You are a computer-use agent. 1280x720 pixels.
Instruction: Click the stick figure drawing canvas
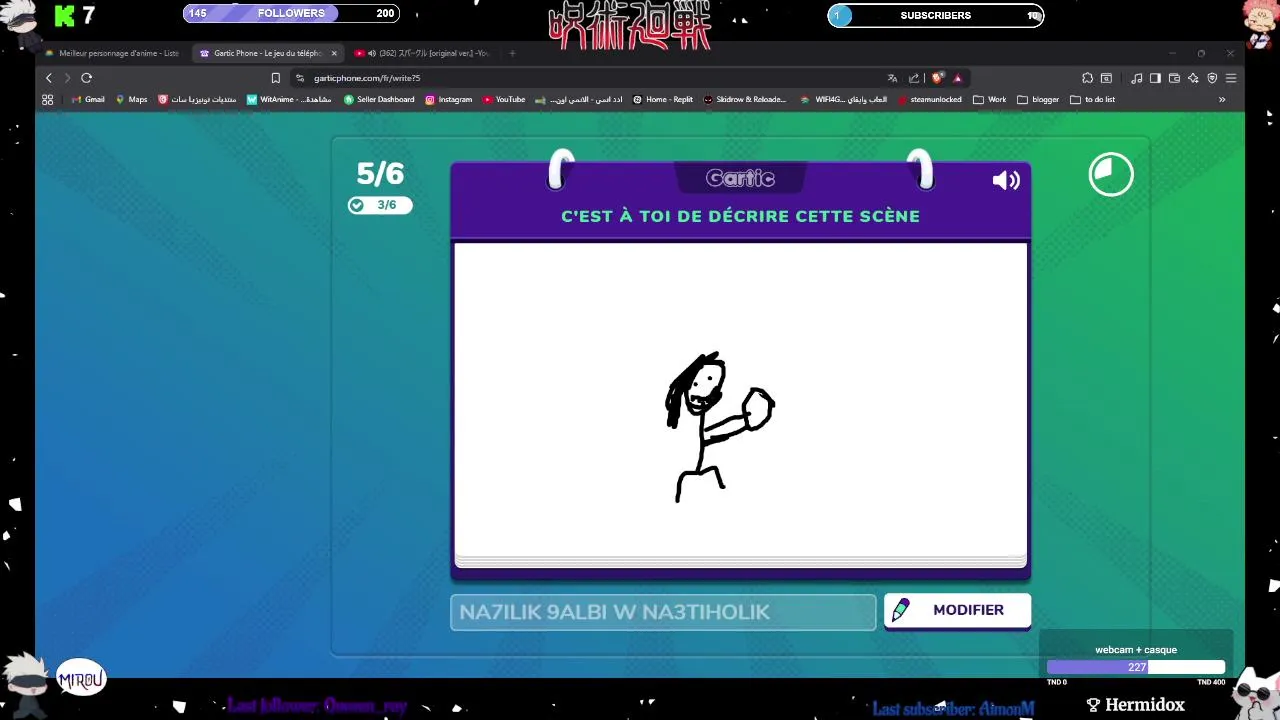pyautogui.click(x=740, y=400)
